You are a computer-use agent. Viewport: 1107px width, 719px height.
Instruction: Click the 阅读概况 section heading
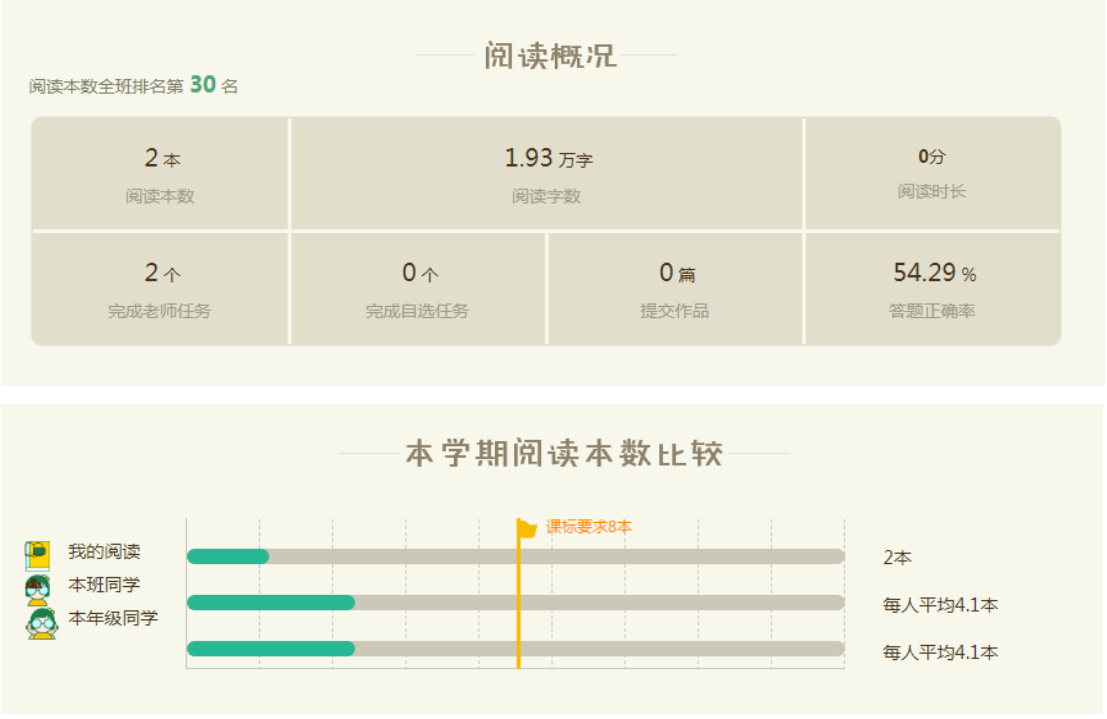point(550,56)
